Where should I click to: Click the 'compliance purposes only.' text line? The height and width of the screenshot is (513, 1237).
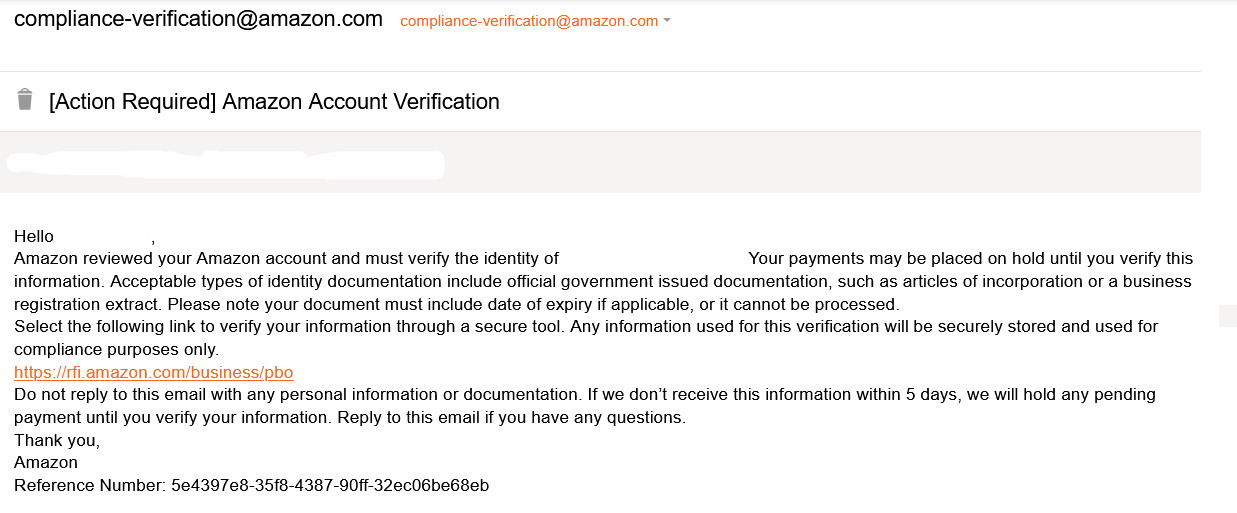point(116,350)
